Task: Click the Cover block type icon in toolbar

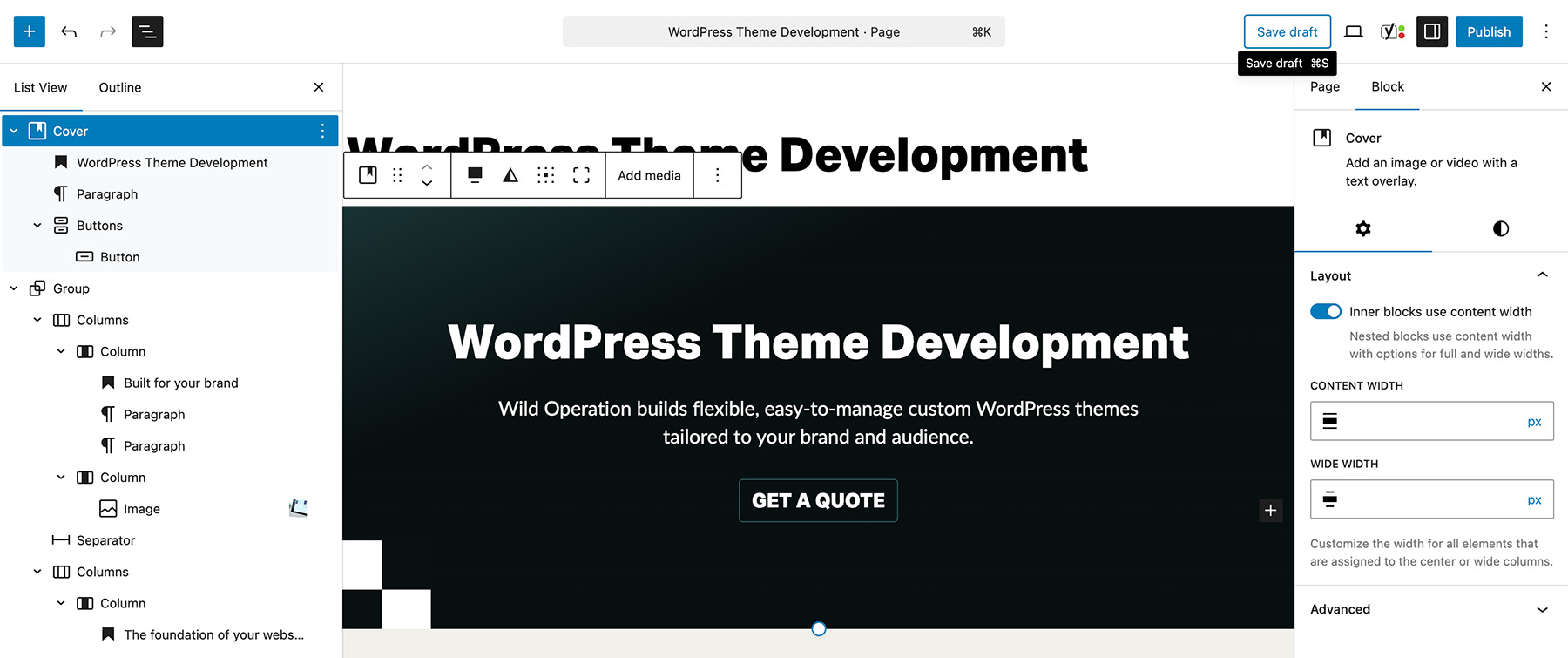Action: [368, 175]
